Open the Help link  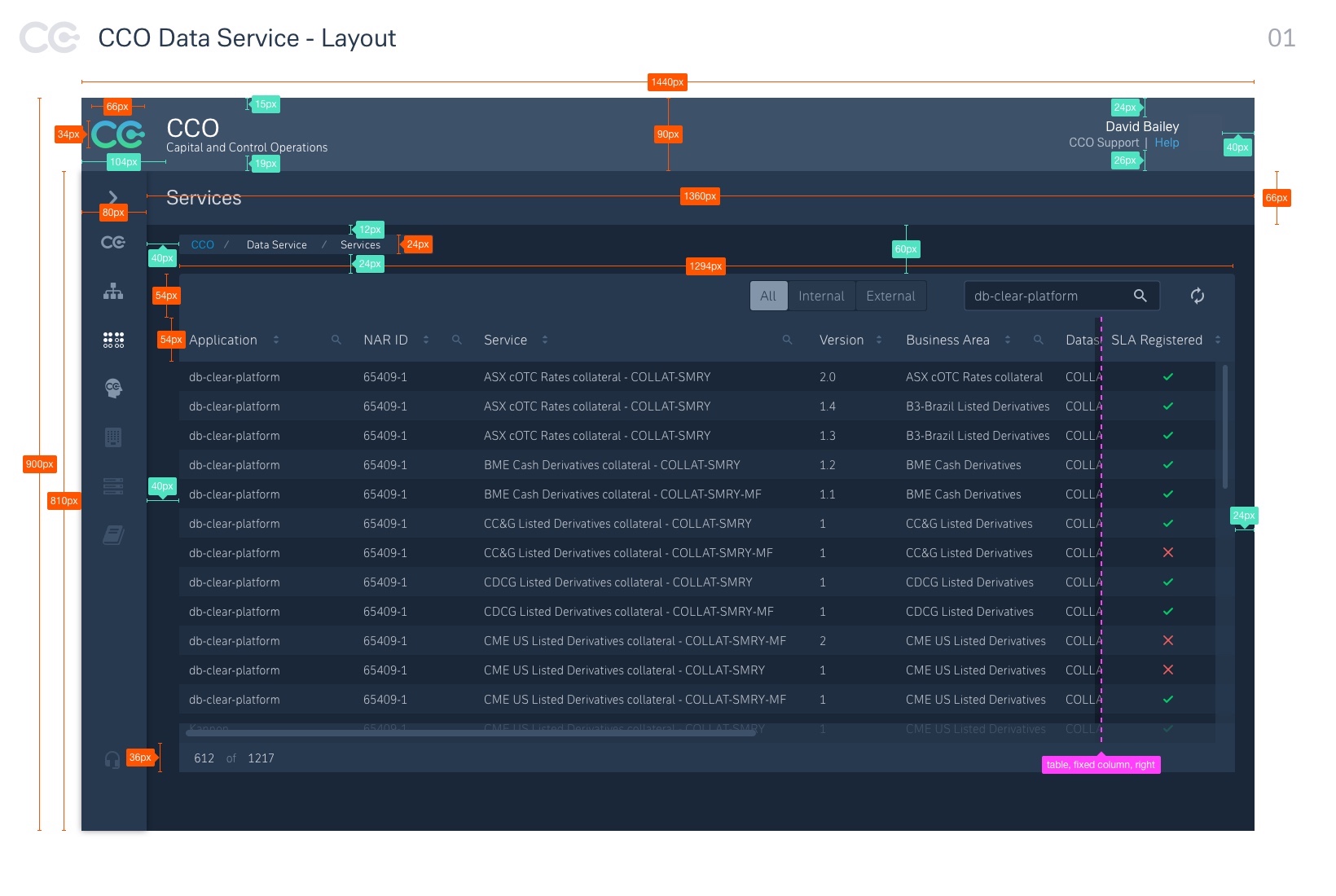tap(1167, 143)
